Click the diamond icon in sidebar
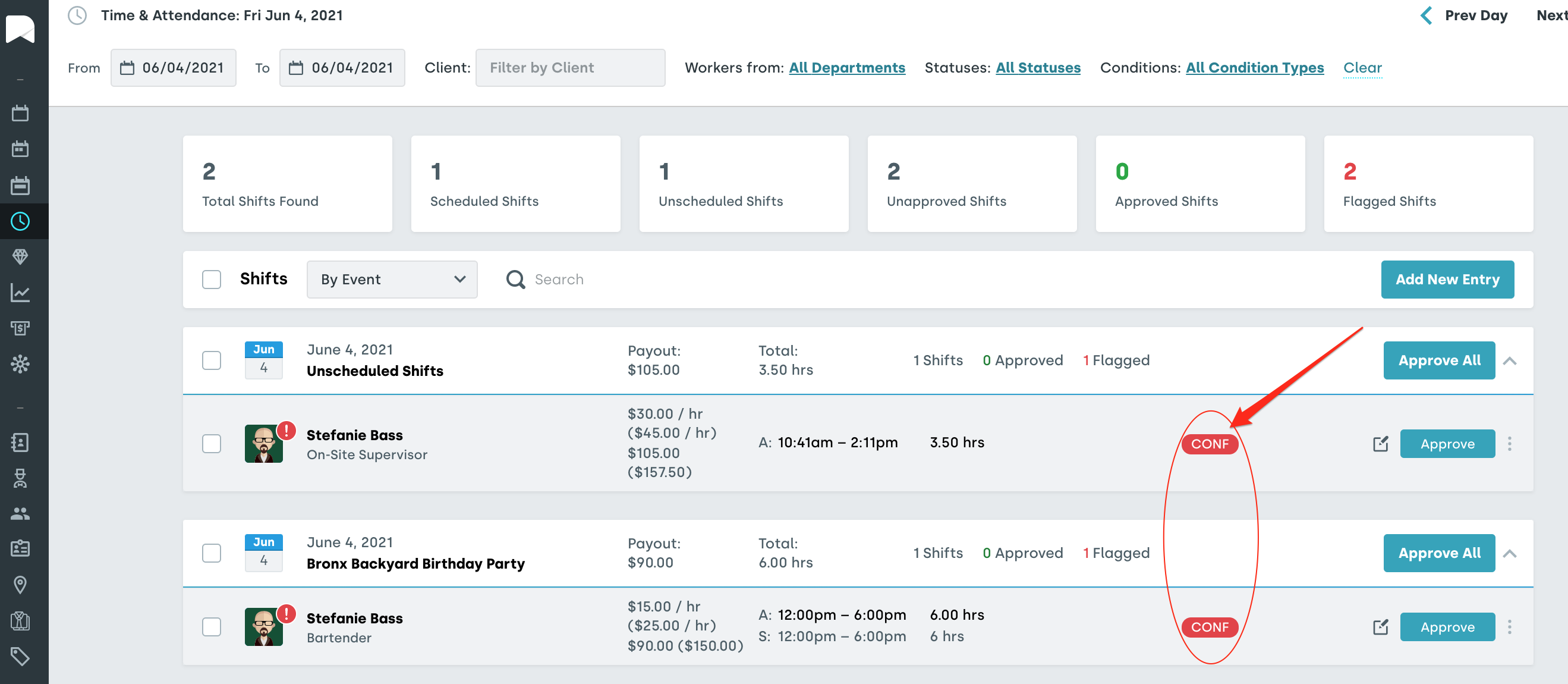Screen dimensions: 1568x684 click(20, 256)
